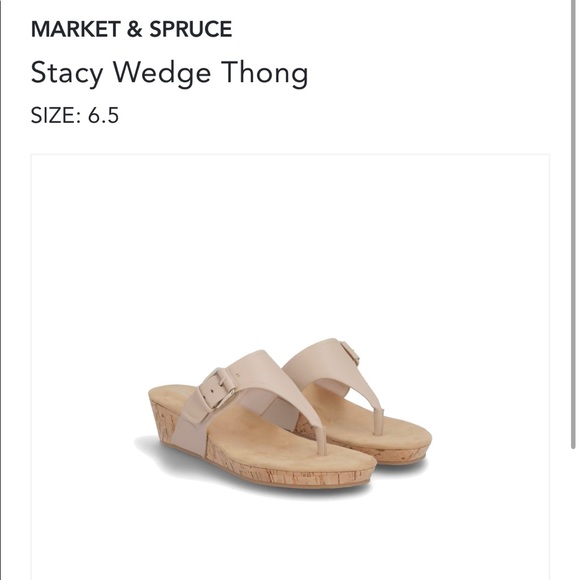Select the SIZE: 6.5 label
580x580 pixels.
[75, 115]
